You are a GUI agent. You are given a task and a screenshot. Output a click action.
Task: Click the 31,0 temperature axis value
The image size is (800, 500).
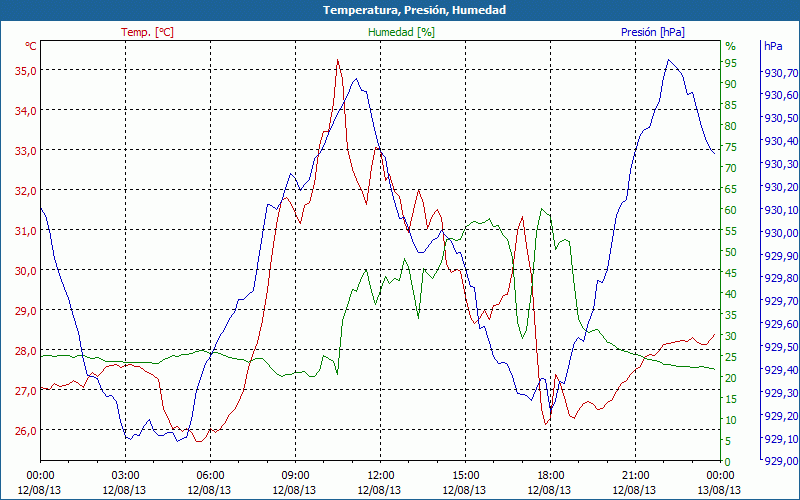[26, 231]
